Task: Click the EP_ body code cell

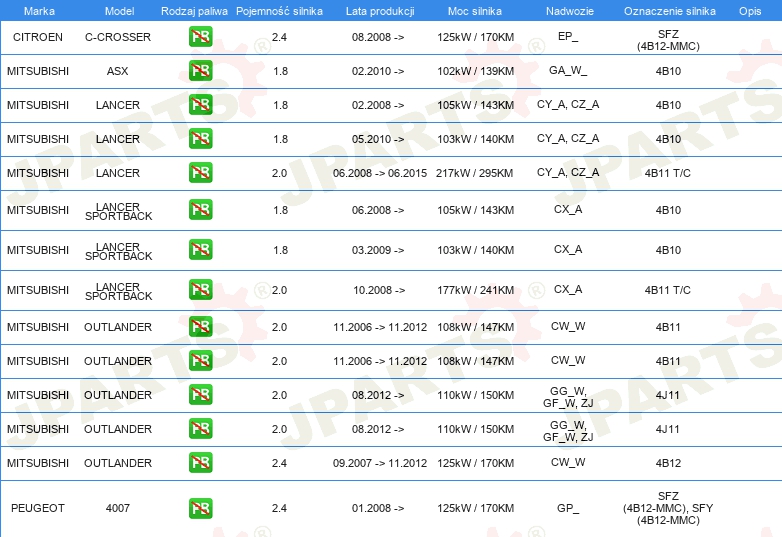Action: [x=568, y=36]
